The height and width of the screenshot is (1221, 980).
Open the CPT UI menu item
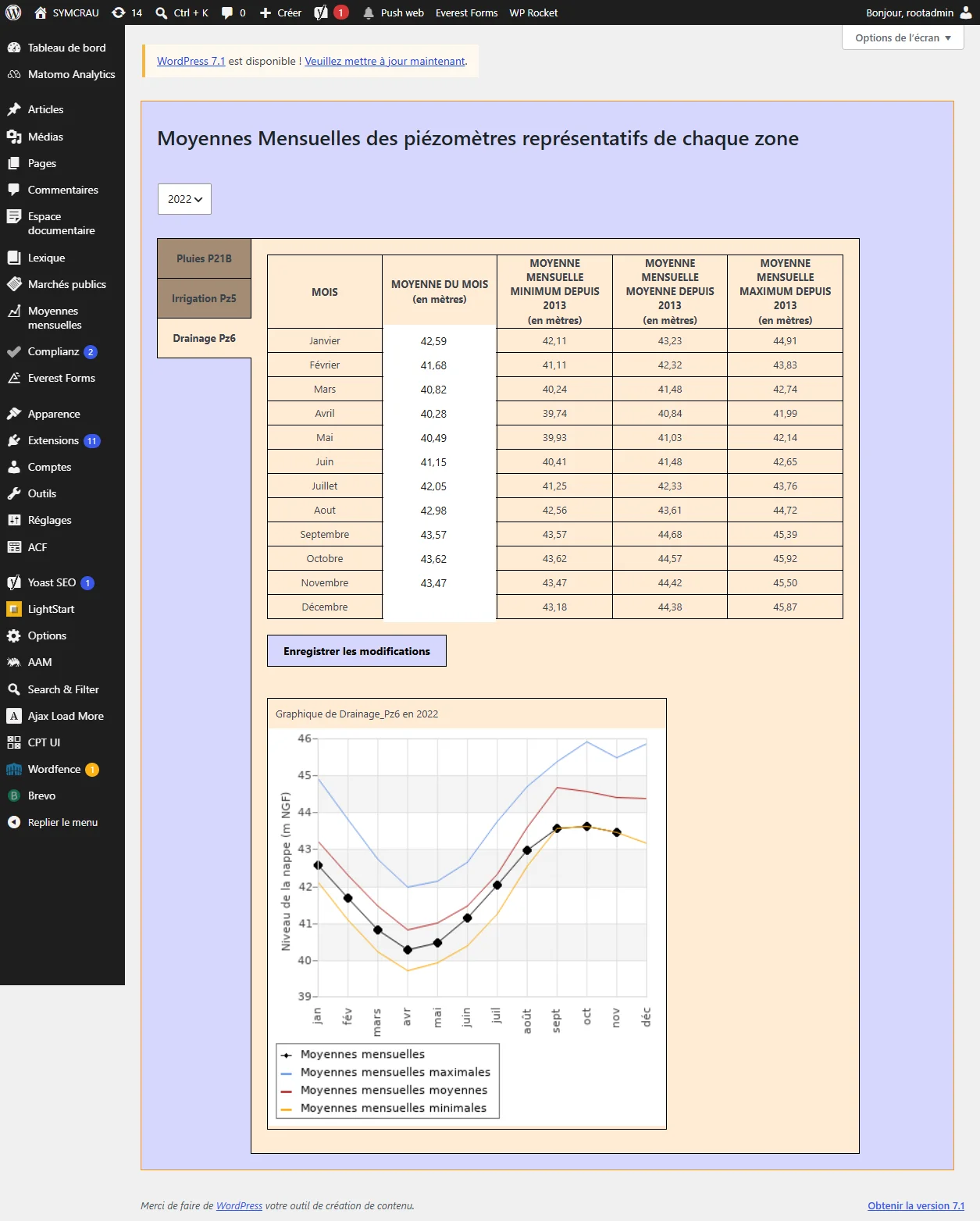pos(62,742)
